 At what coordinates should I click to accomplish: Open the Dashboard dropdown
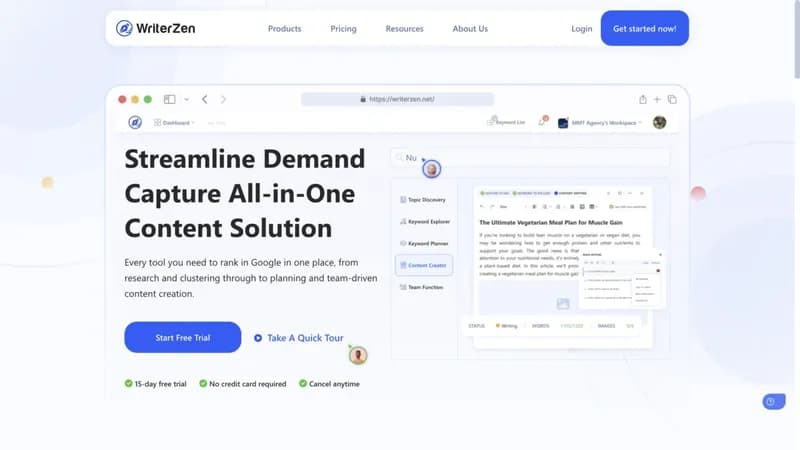click(x=174, y=123)
